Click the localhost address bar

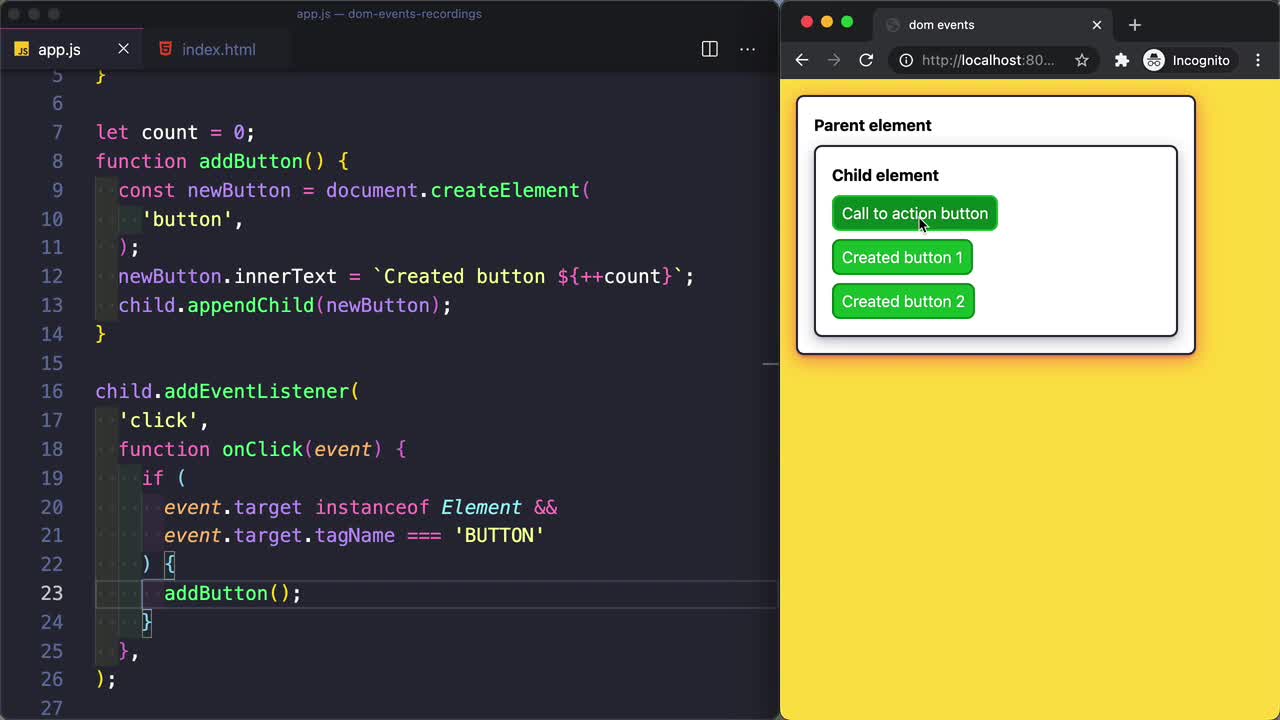(x=987, y=60)
